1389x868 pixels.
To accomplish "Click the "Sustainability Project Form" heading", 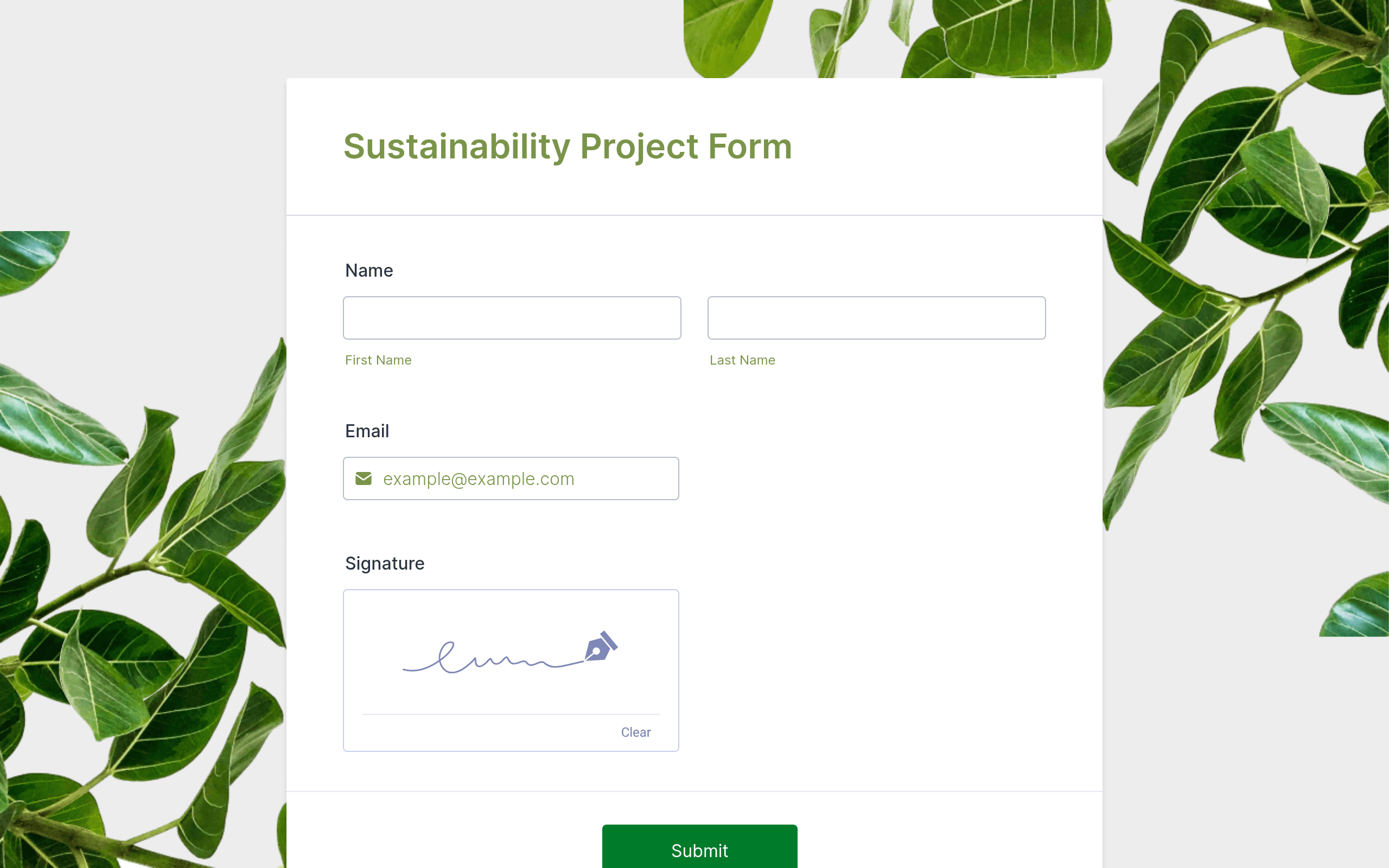I will point(568,146).
